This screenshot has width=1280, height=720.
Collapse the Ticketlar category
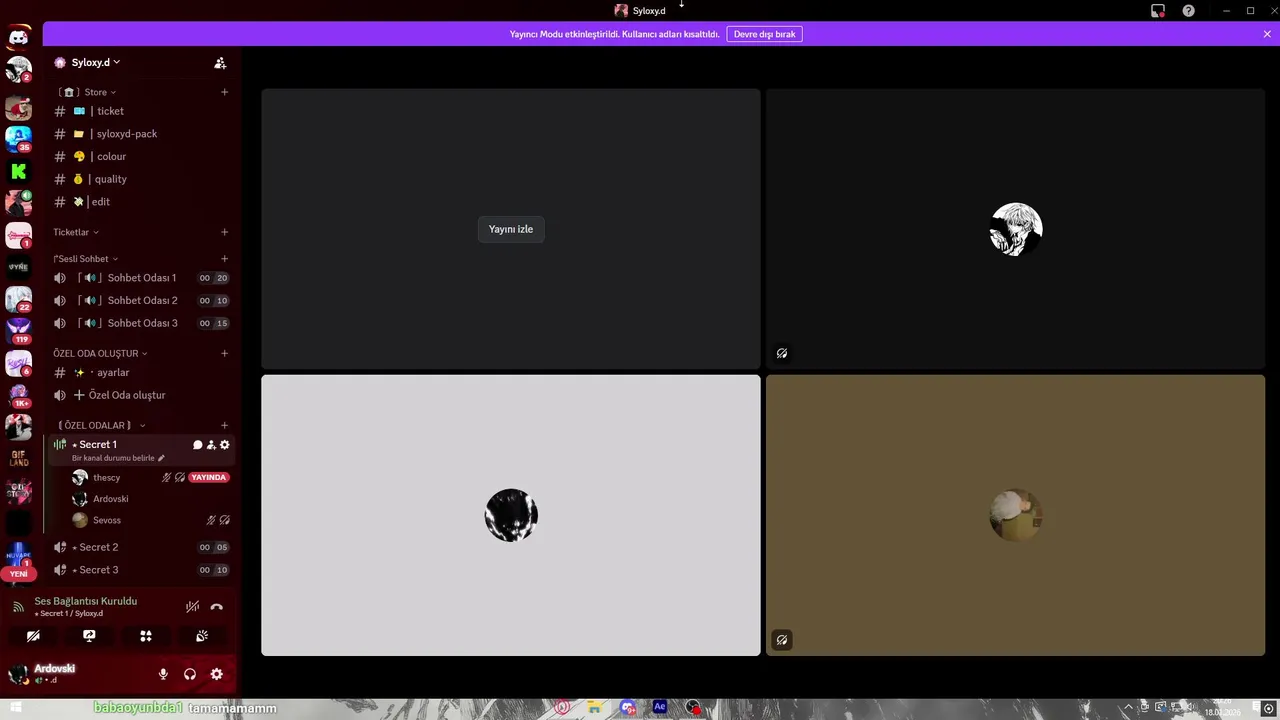click(x=76, y=232)
